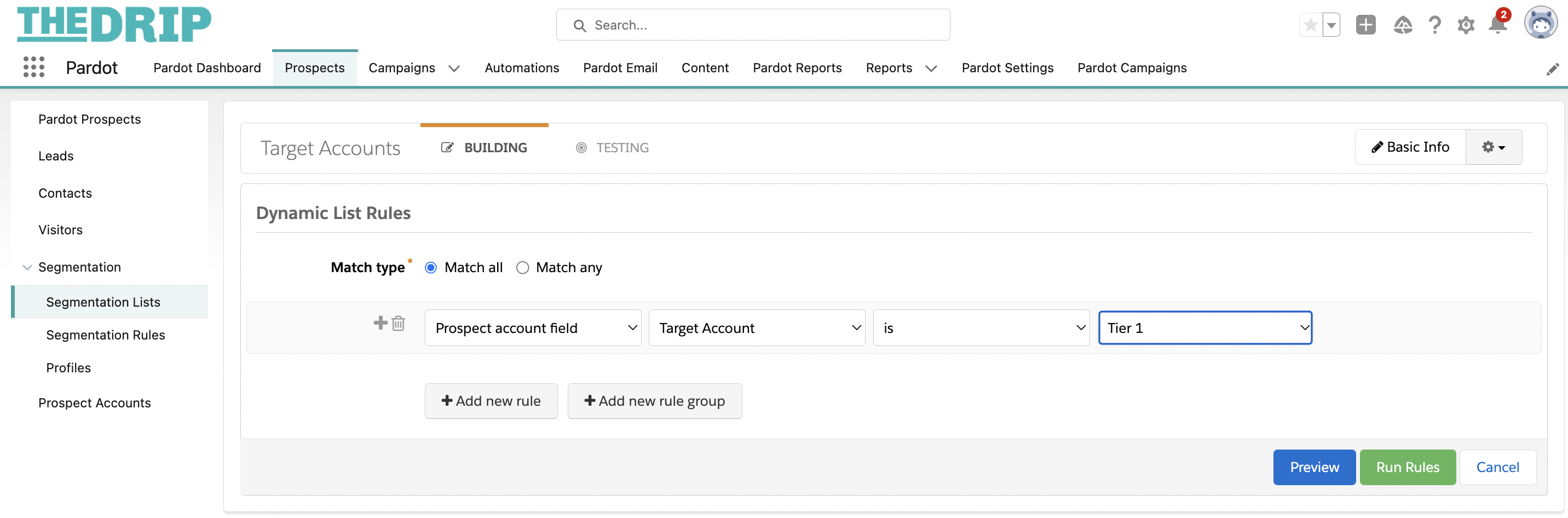Click Add new rule group button
Image resolution: width=1568 pixels, height=518 pixels.
pyautogui.click(x=655, y=401)
